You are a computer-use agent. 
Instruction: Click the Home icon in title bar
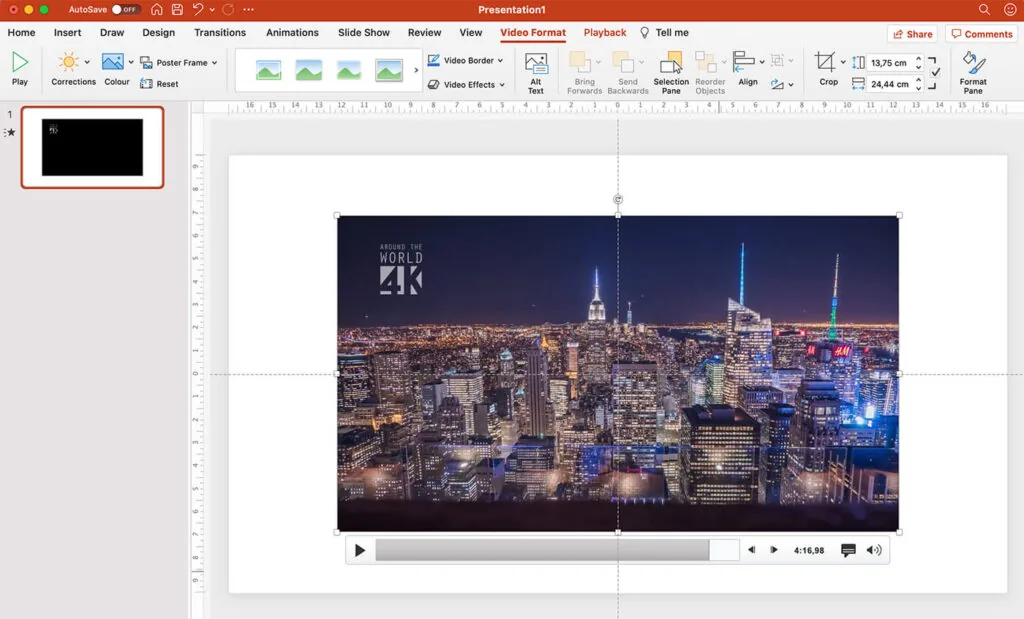pyautogui.click(x=157, y=10)
